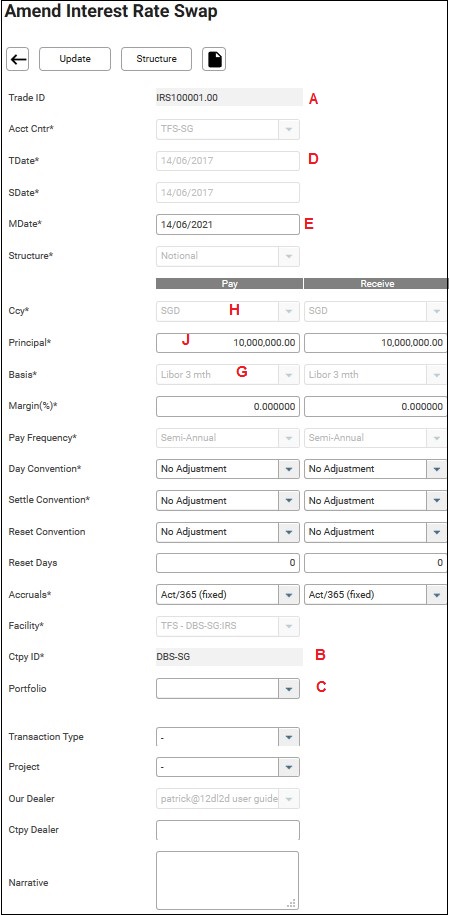Click the MDate input field
Image resolution: width=449 pixels, height=915 pixels.
click(228, 224)
